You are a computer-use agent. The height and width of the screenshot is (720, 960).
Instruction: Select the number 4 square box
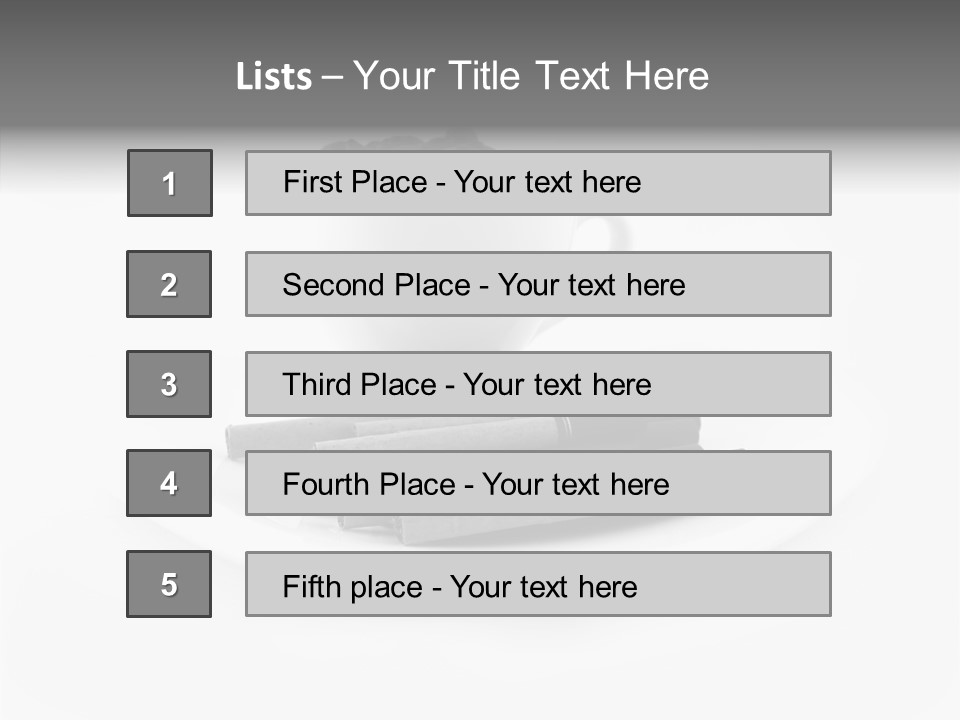[169, 483]
